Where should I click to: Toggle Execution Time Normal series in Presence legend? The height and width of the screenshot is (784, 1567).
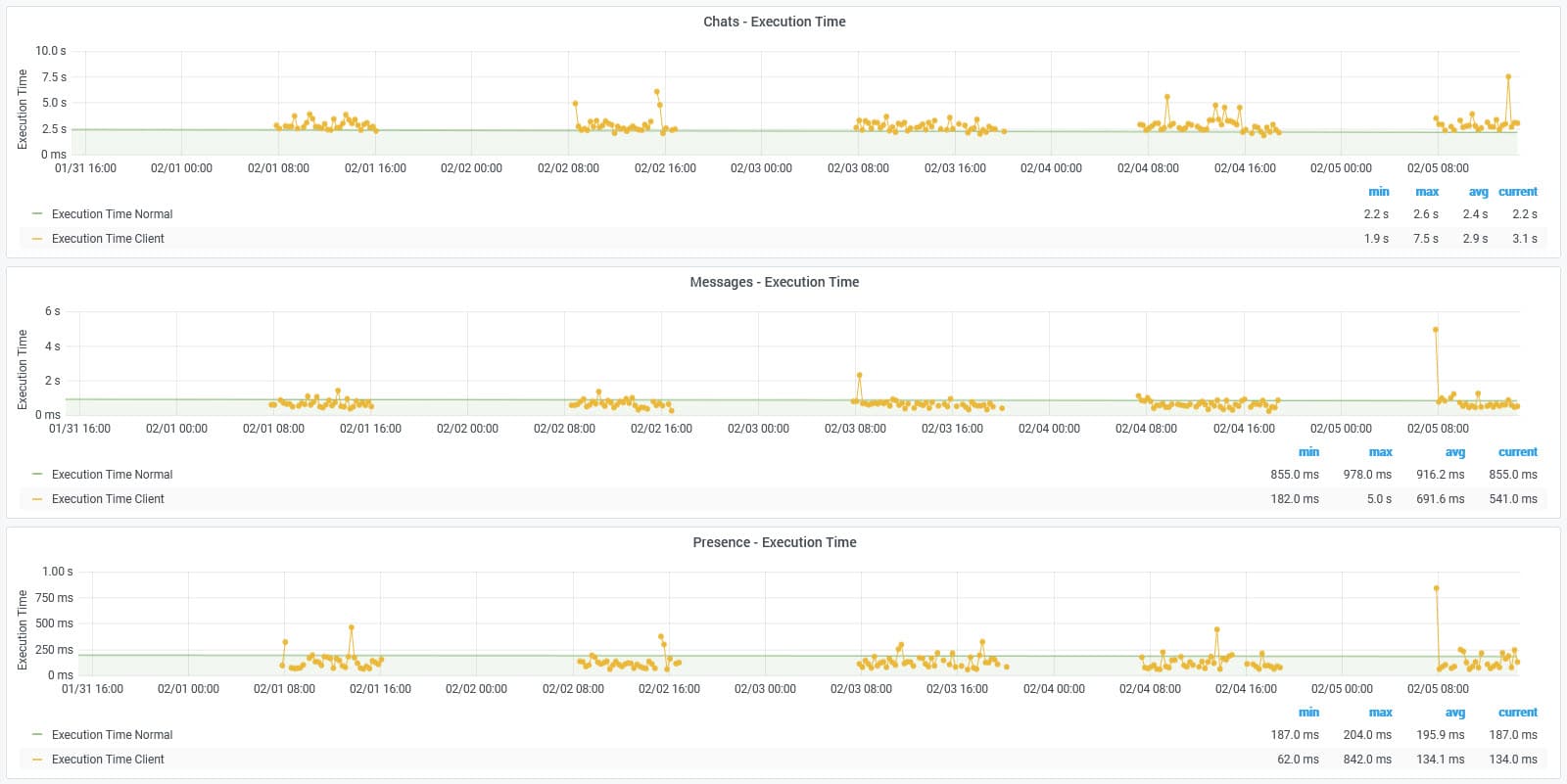click(x=112, y=735)
